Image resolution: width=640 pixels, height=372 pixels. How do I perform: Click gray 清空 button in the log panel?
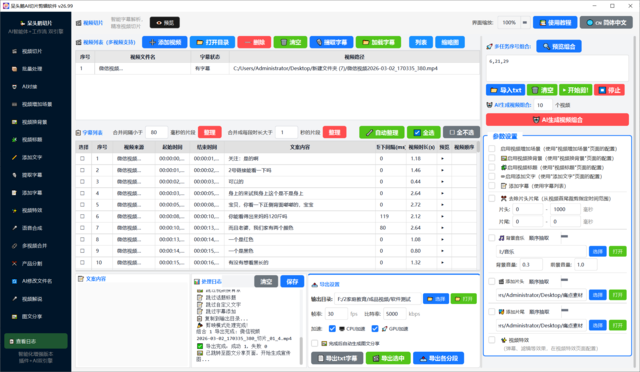click(x=266, y=281)
